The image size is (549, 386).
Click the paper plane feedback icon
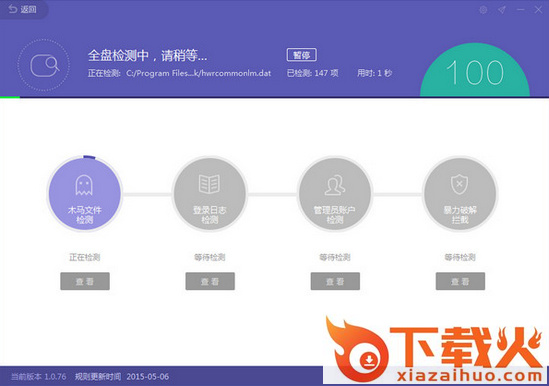pyautogui.click(x=502, y=10)
